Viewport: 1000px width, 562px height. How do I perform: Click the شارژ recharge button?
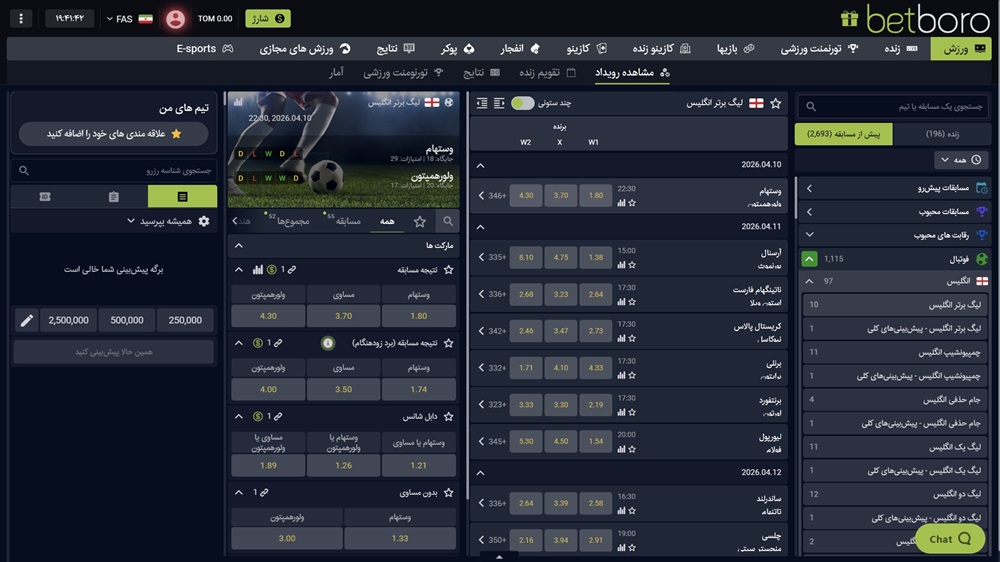click(x=268, y=18)
